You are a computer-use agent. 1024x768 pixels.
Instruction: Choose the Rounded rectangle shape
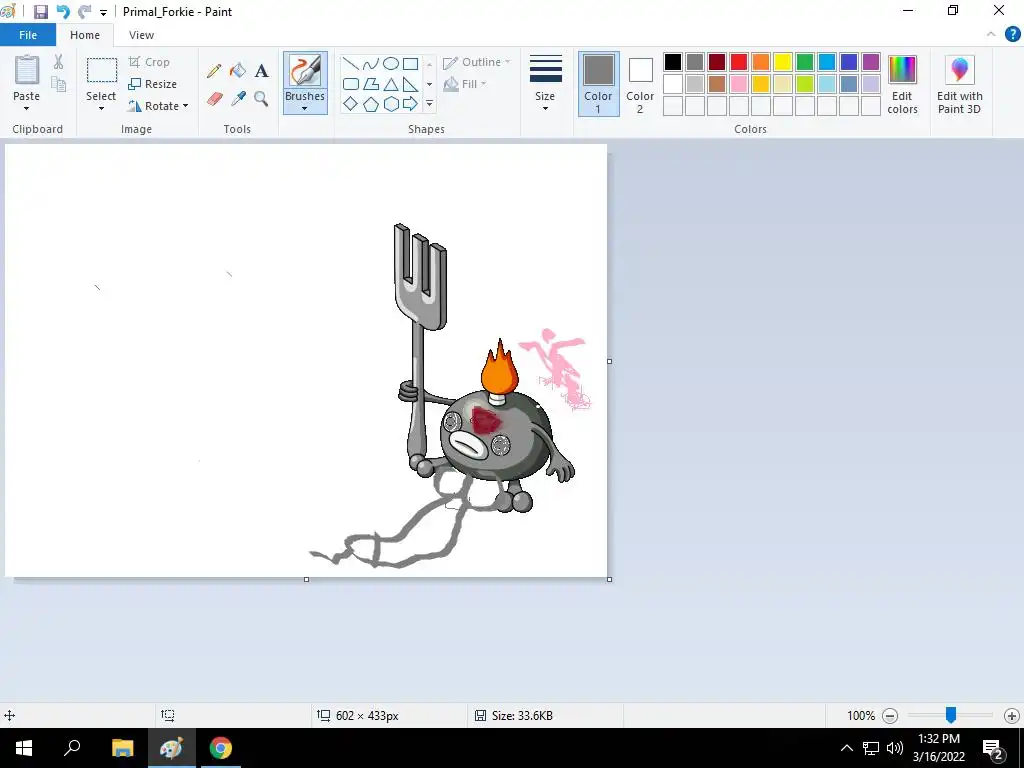tap(351, 84)
